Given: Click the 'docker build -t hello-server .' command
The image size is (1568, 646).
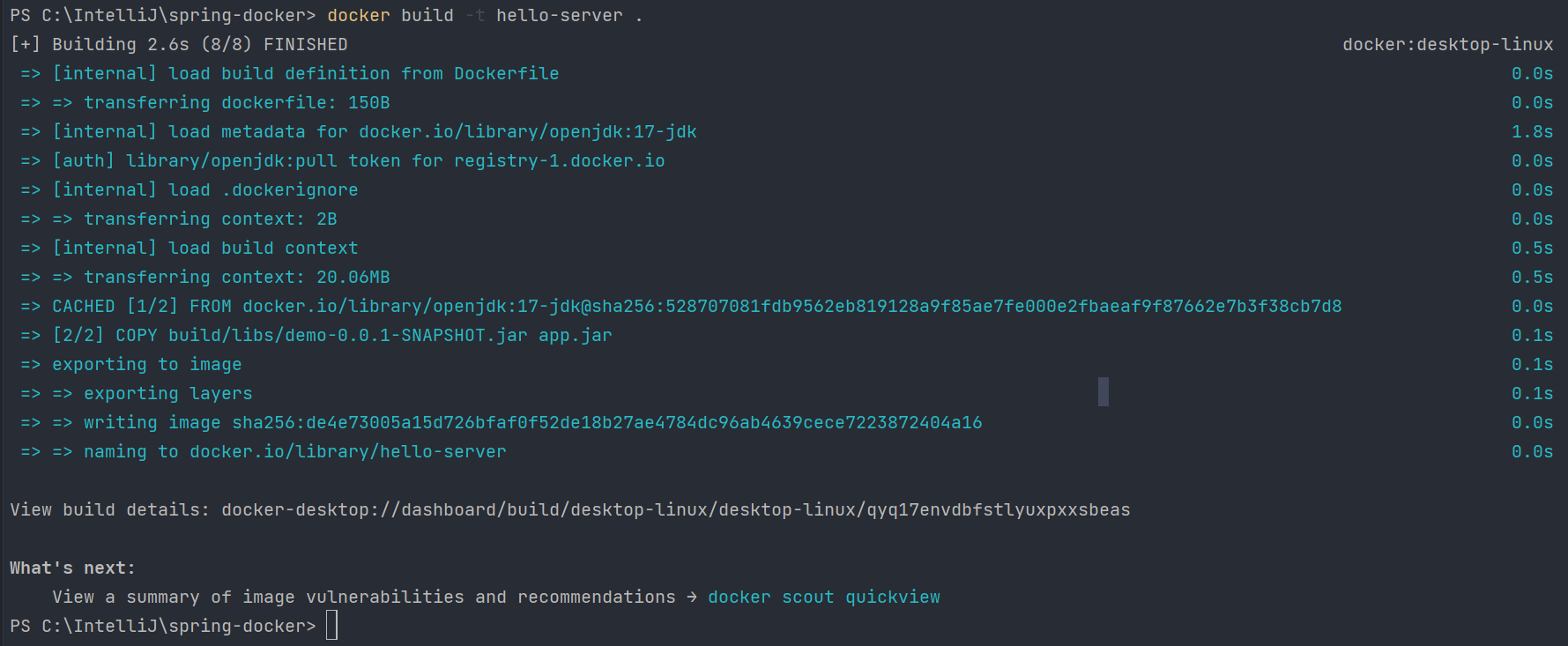Looking at the screenshot, I should pyautogui.click(x=485, y=16).
